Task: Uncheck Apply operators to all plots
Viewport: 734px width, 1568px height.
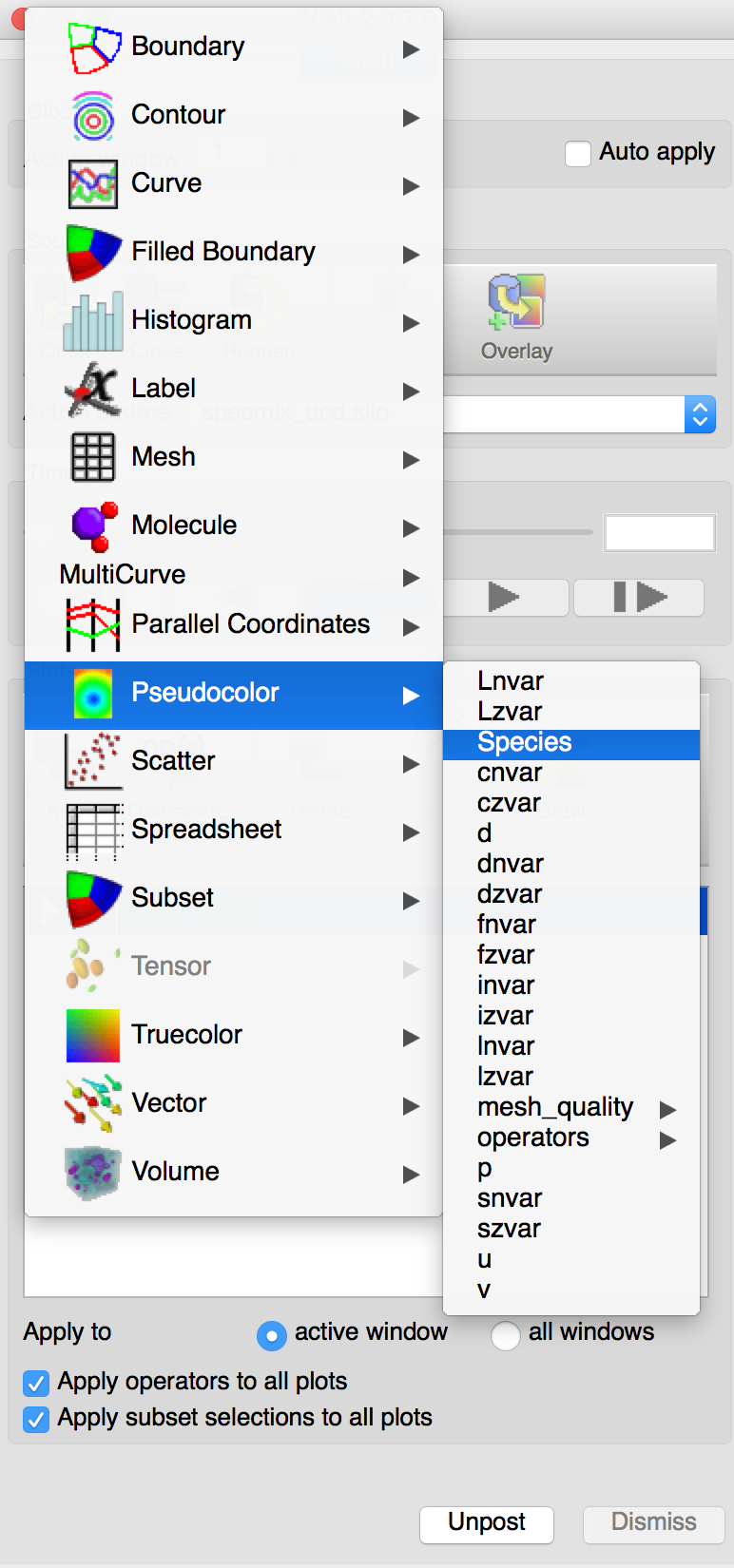Action: click(36, 1383)
